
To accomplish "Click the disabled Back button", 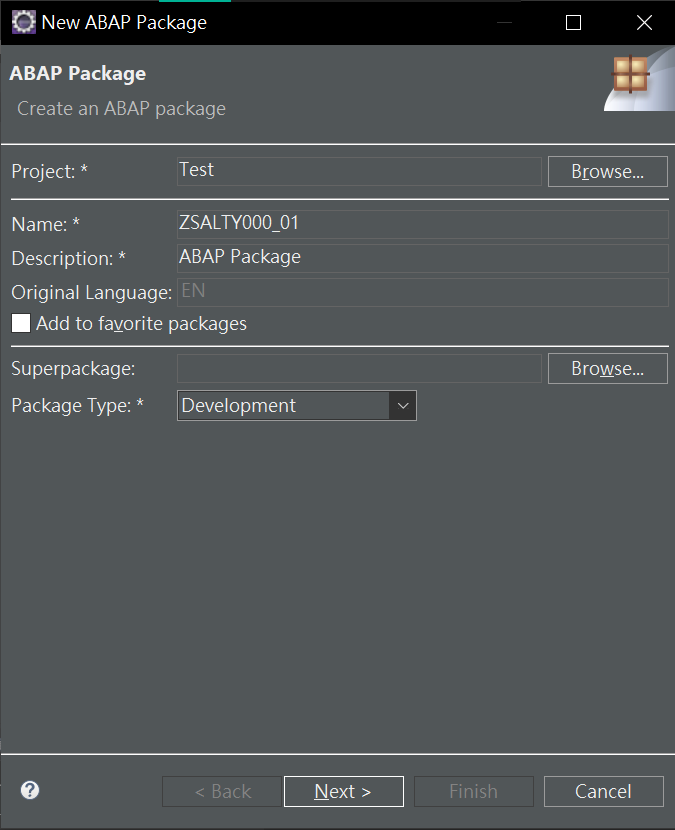I will click(223, 791).
